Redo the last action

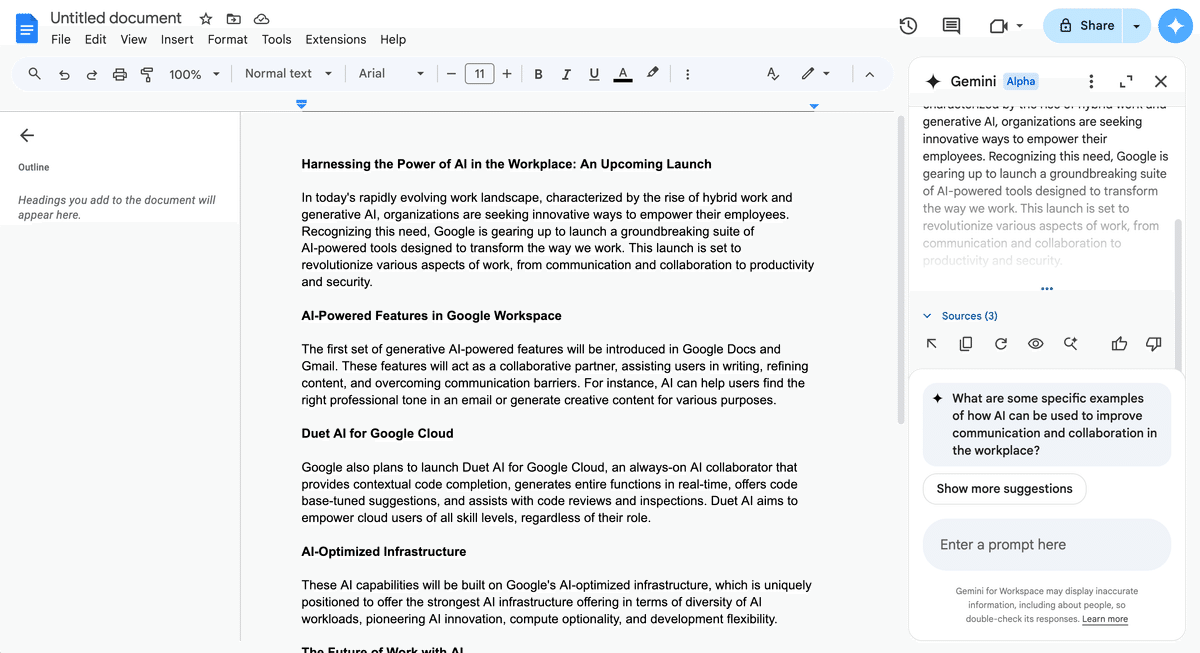92,74
